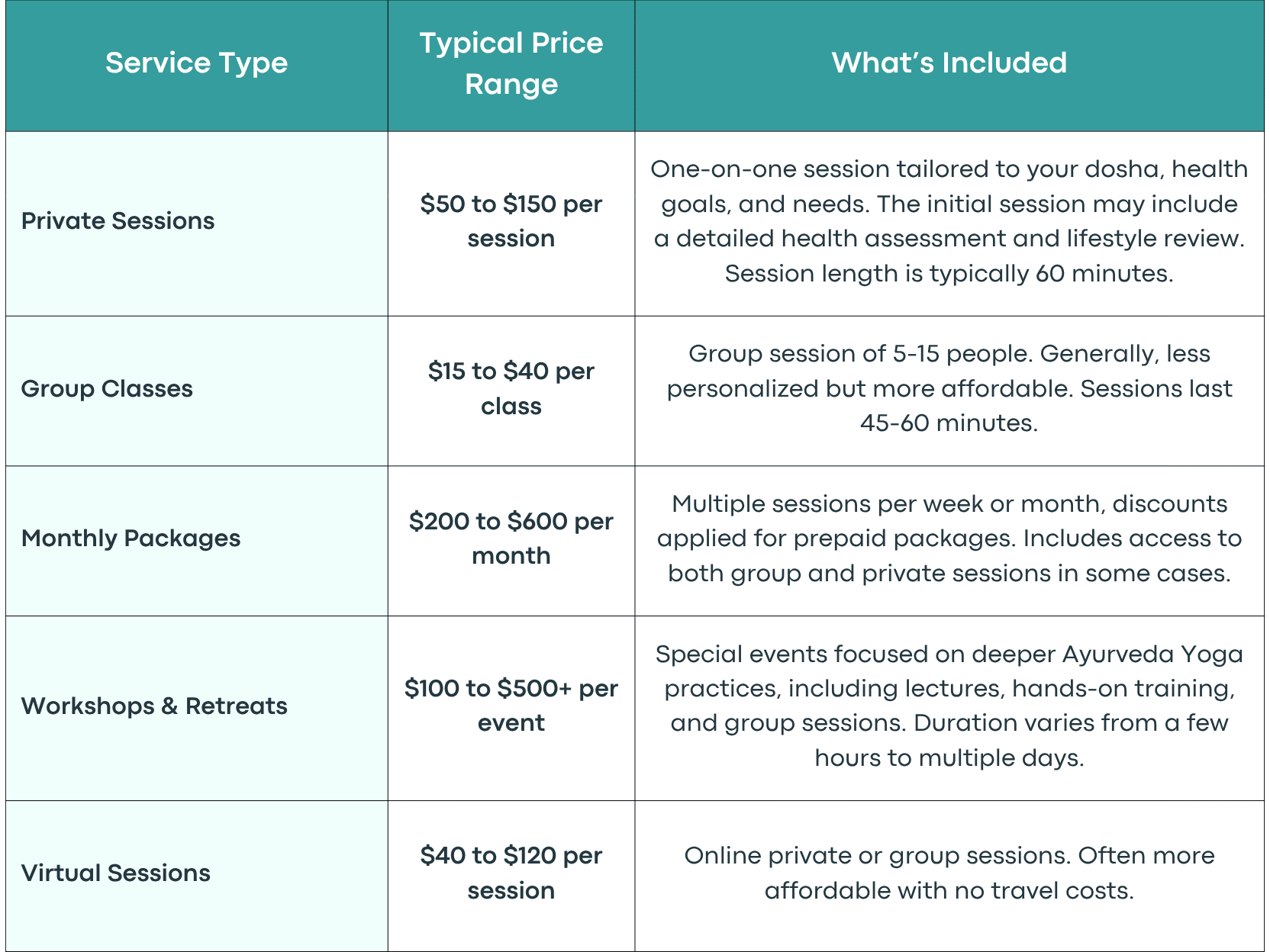The height and width of the screenshot is (952, 1270).
Task: Select the Private Sessions row label
Action: pos(118,221)
